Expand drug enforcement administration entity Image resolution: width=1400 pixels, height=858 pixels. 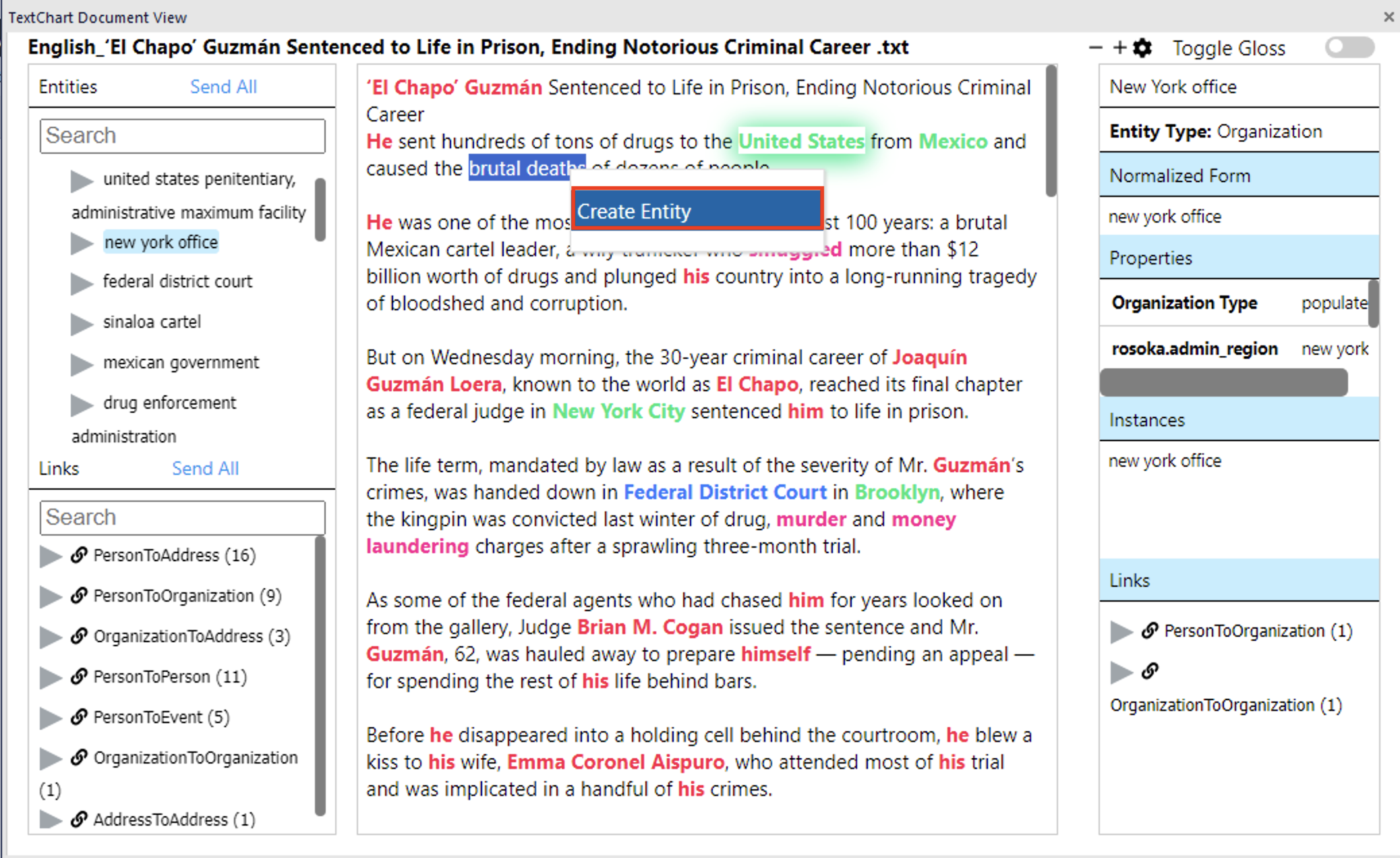click(x=82, y=404)
